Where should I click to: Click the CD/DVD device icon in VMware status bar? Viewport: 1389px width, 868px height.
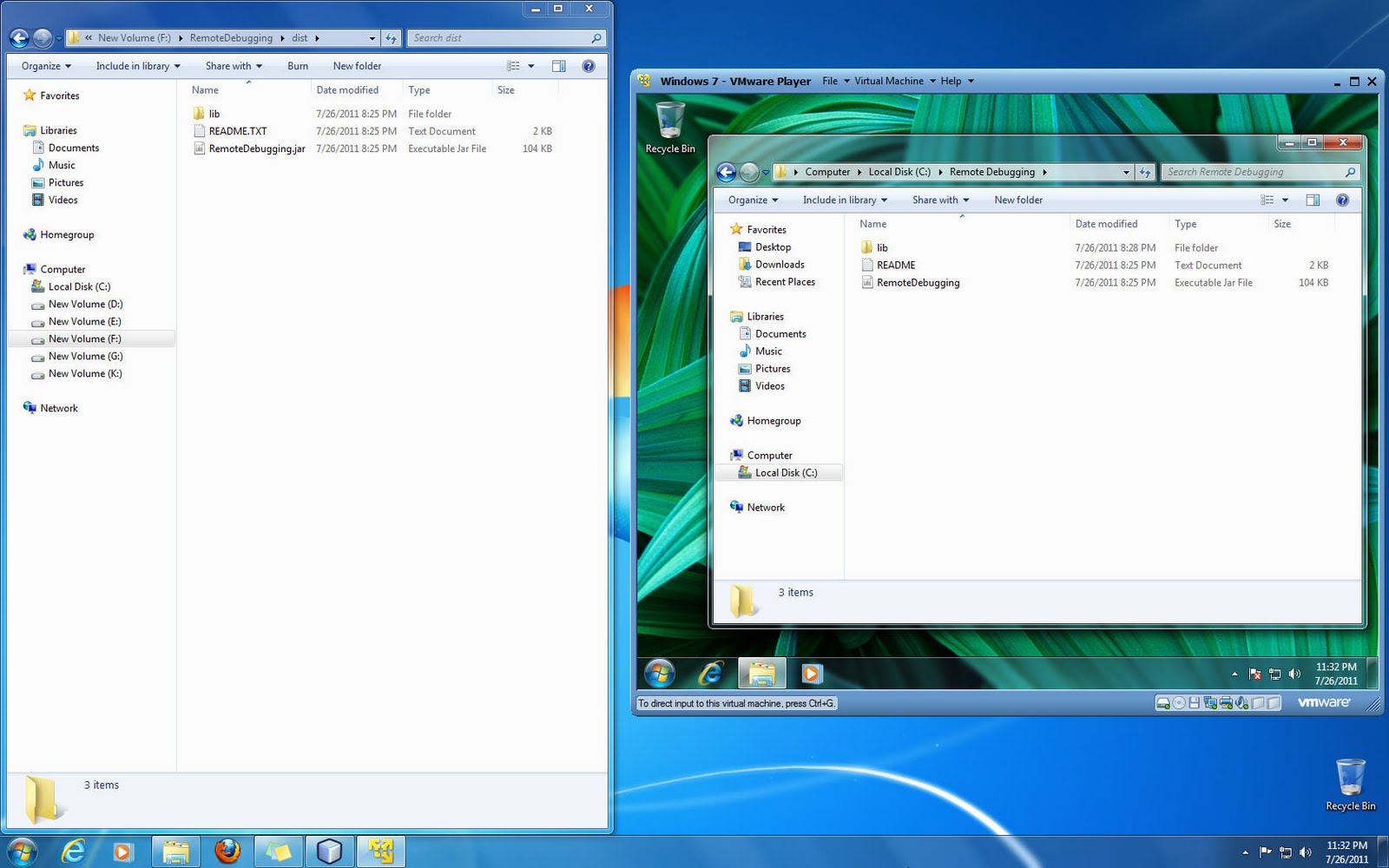1178,703
